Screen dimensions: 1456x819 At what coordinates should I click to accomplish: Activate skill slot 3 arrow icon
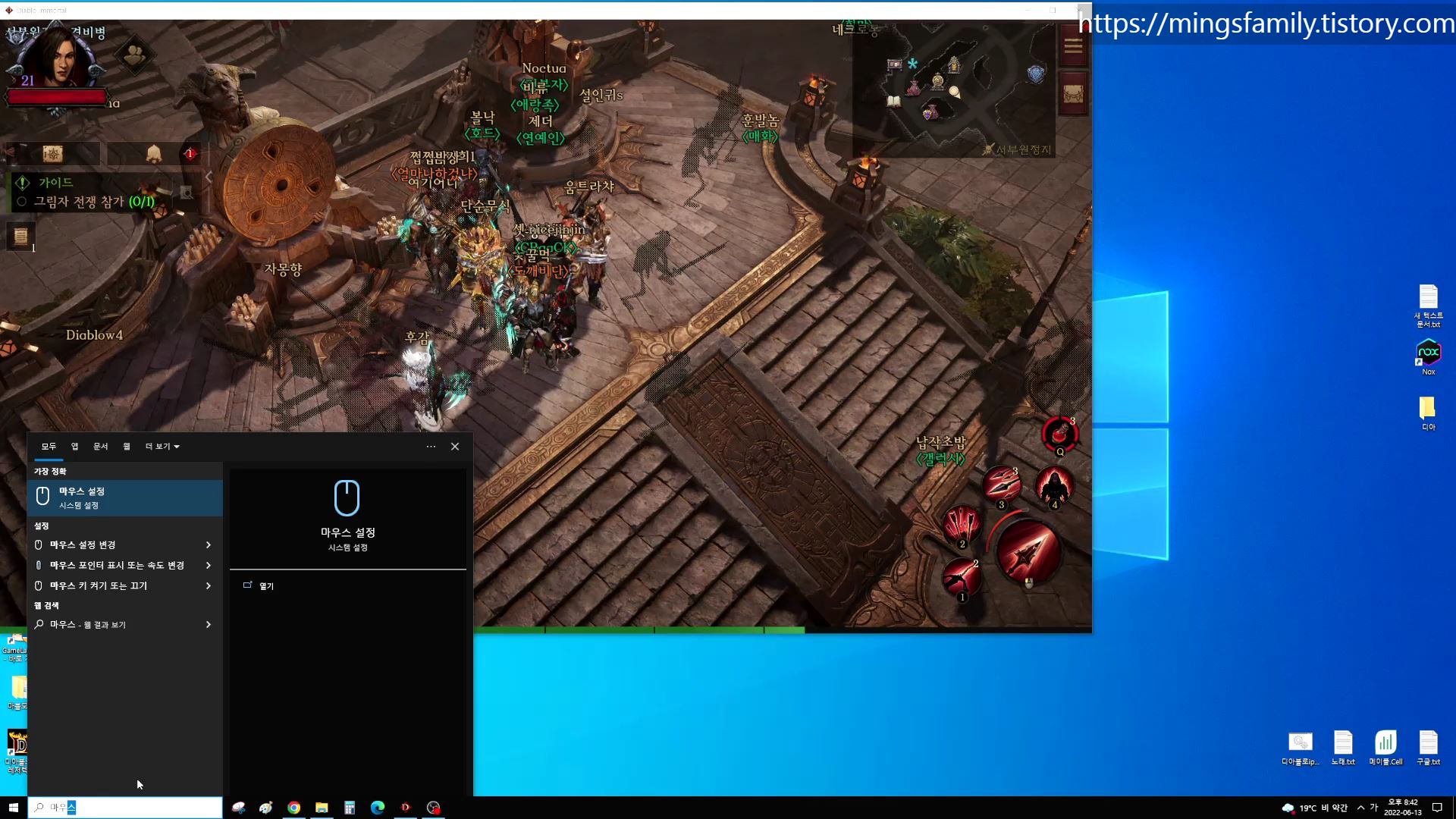pos(1001,486)
